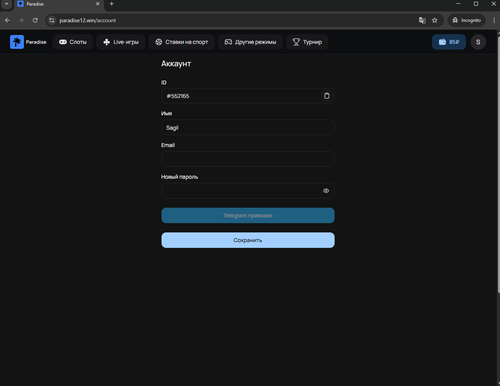Viewport: 500px width, 386px height.
Task: Click the Live-игры clover icon
Action: point(106,42)
